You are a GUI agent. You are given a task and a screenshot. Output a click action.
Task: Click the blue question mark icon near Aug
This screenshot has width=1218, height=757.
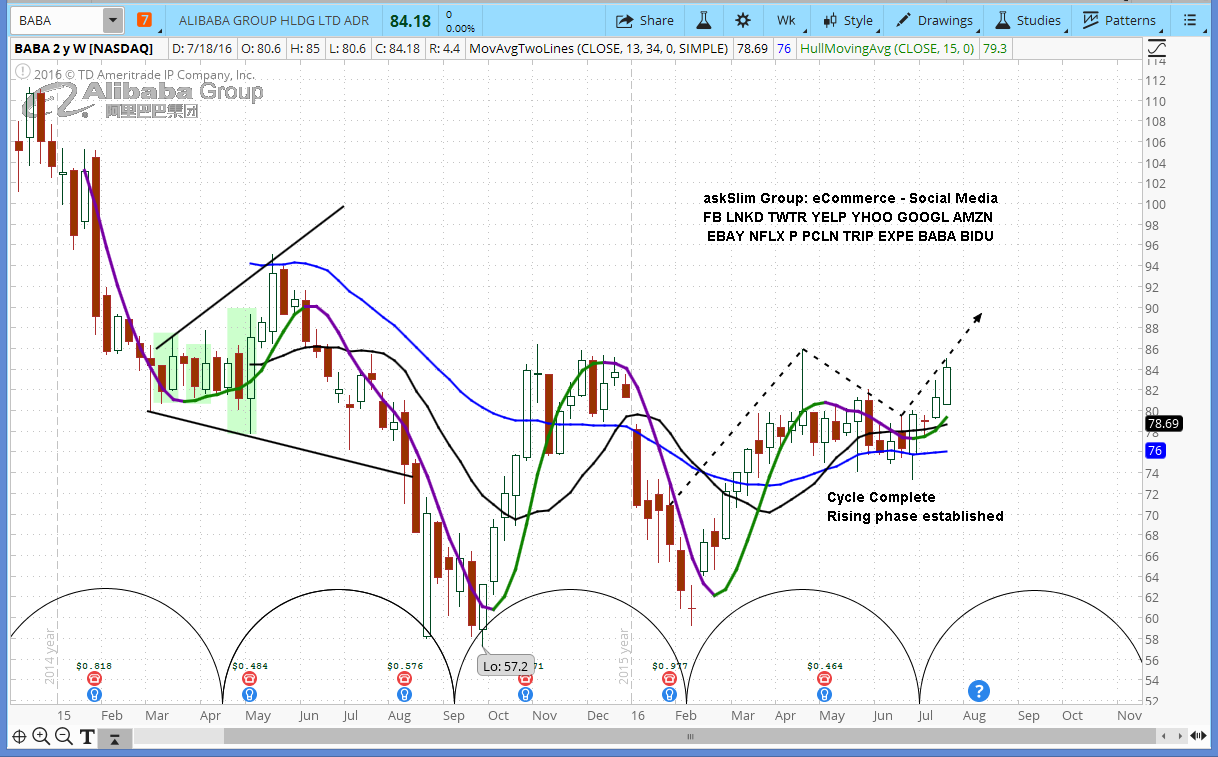click(x=978, y=690)
